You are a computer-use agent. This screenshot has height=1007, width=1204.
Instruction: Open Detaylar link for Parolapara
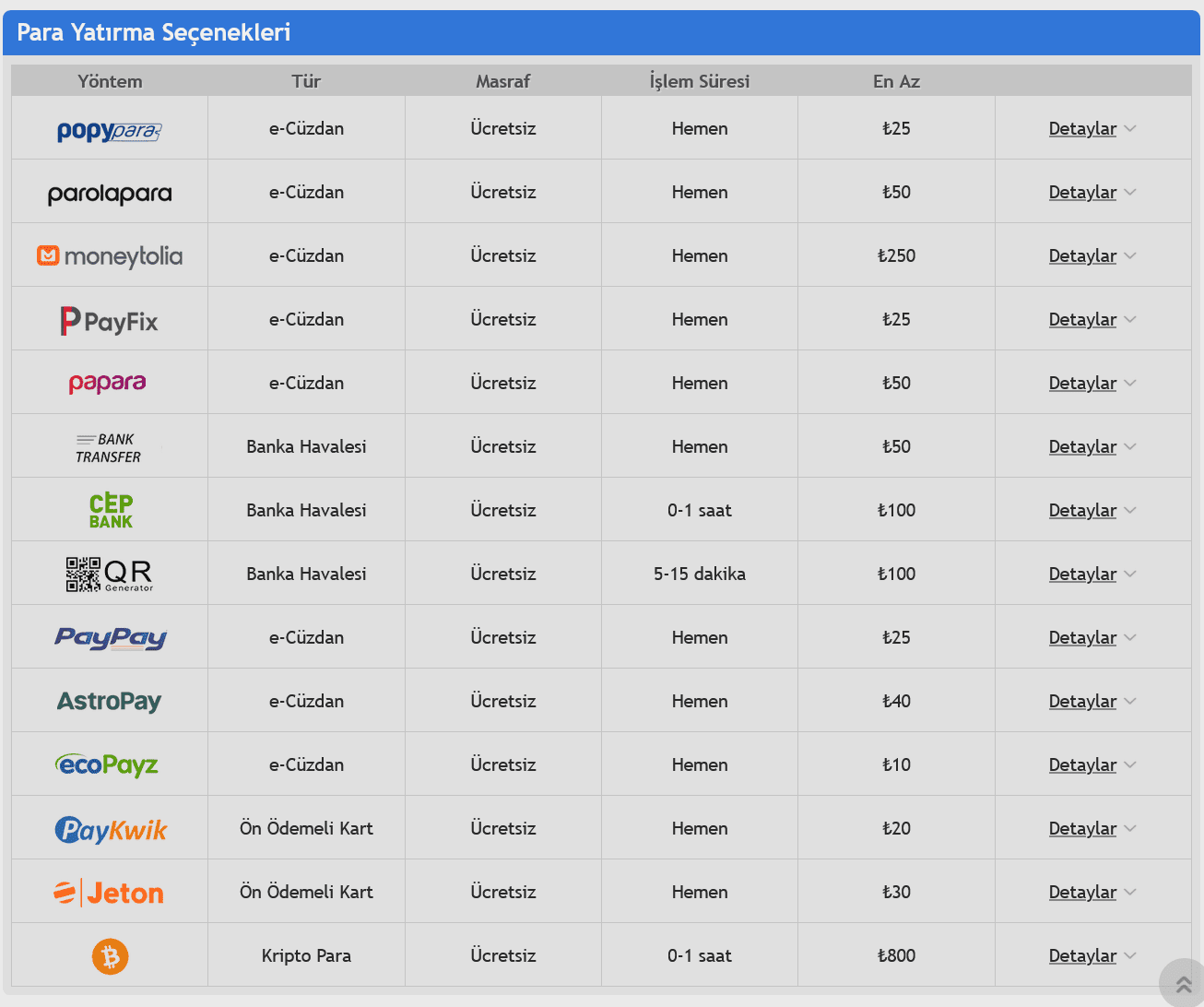(1082, 193)
